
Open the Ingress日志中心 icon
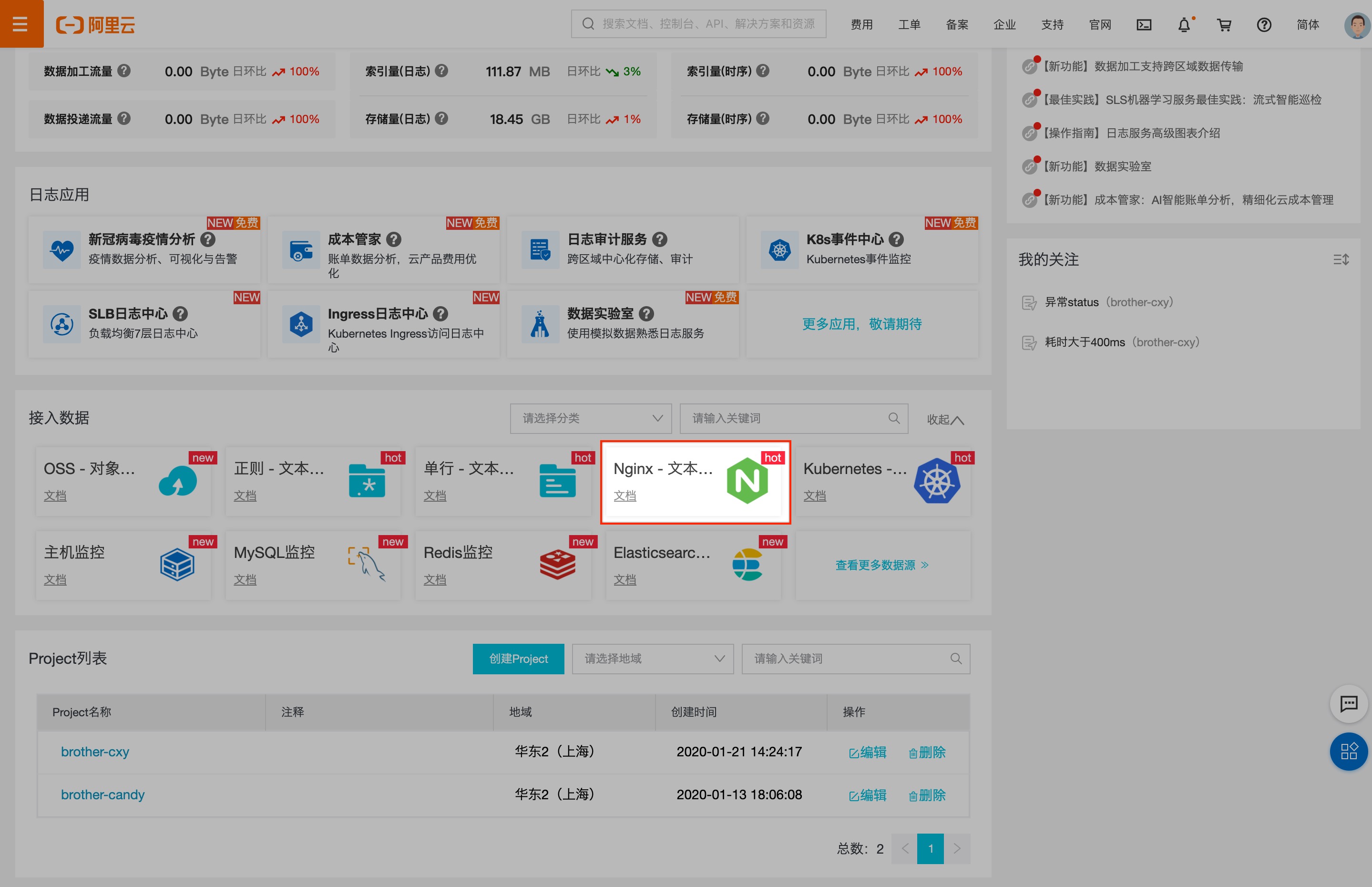(301, 324)
